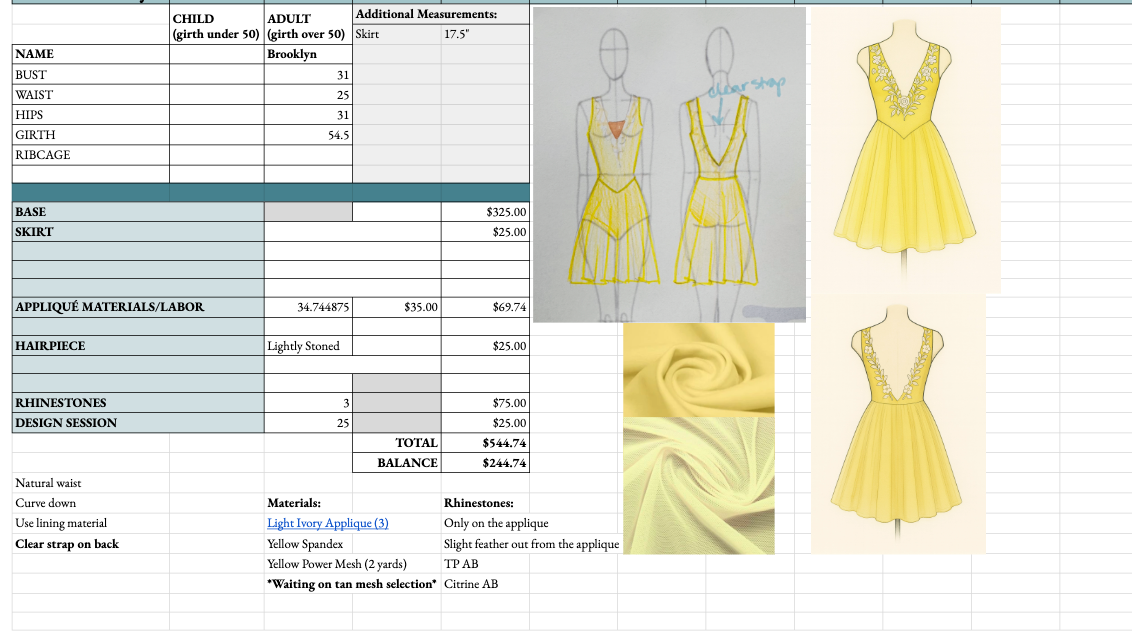Click the TOTAL amount $544.74 cell

(484, 443)
